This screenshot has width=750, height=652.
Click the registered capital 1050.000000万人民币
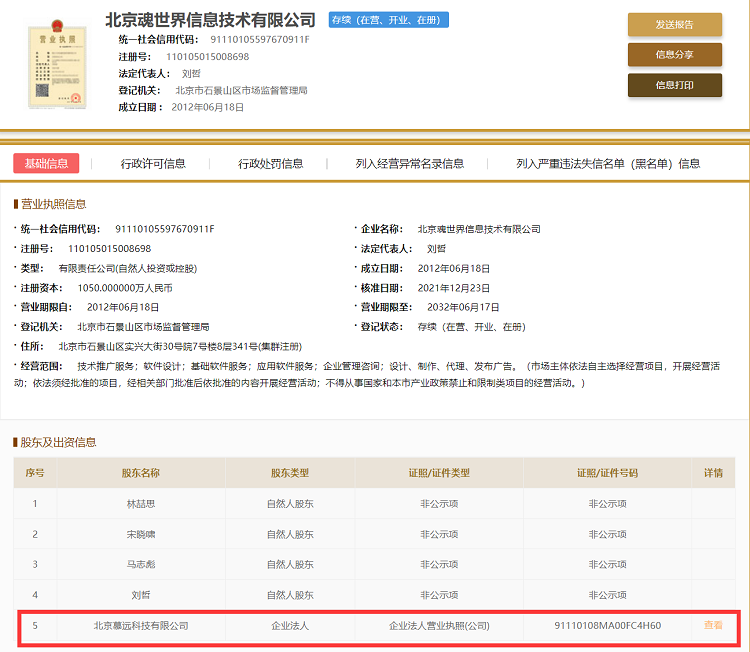coord(125,288)
